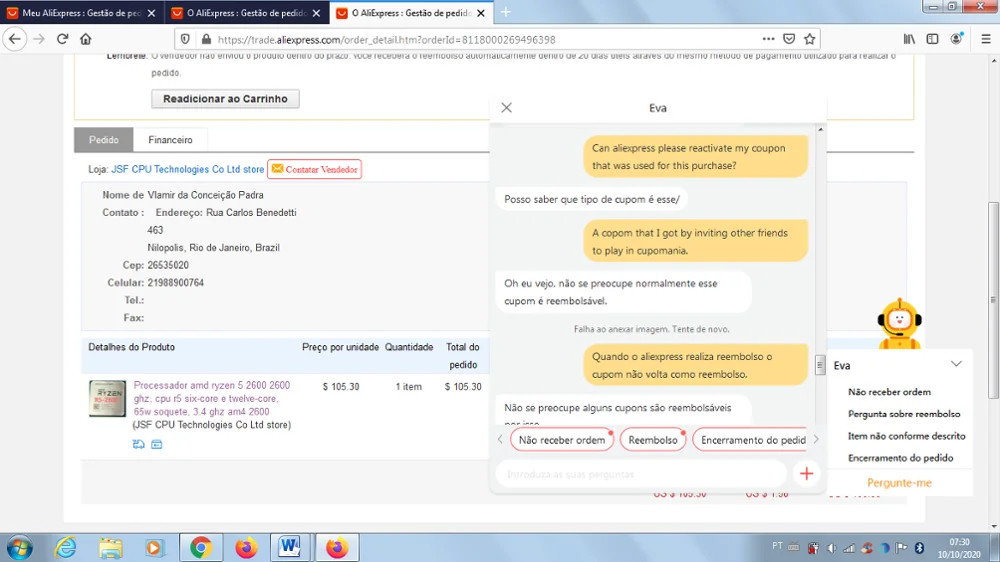Close the Eva chat window

[x=506, y=108]
